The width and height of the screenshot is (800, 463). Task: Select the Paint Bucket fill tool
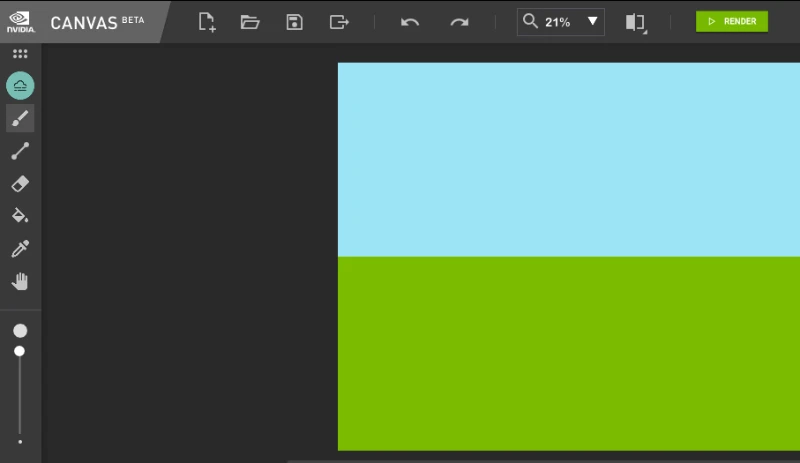(20, 216)
